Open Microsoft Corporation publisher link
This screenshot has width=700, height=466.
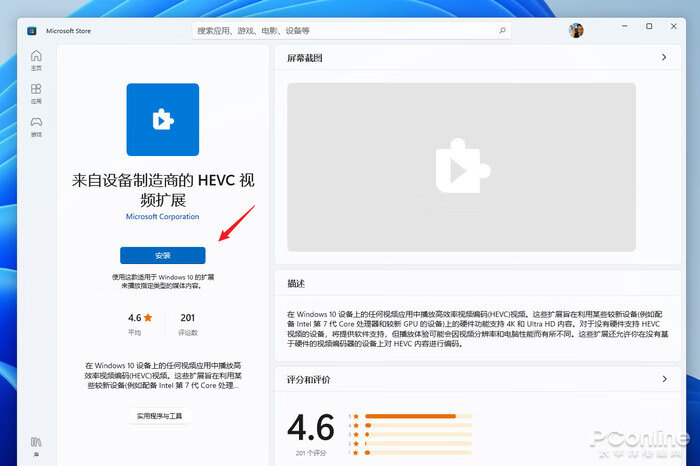162,216
